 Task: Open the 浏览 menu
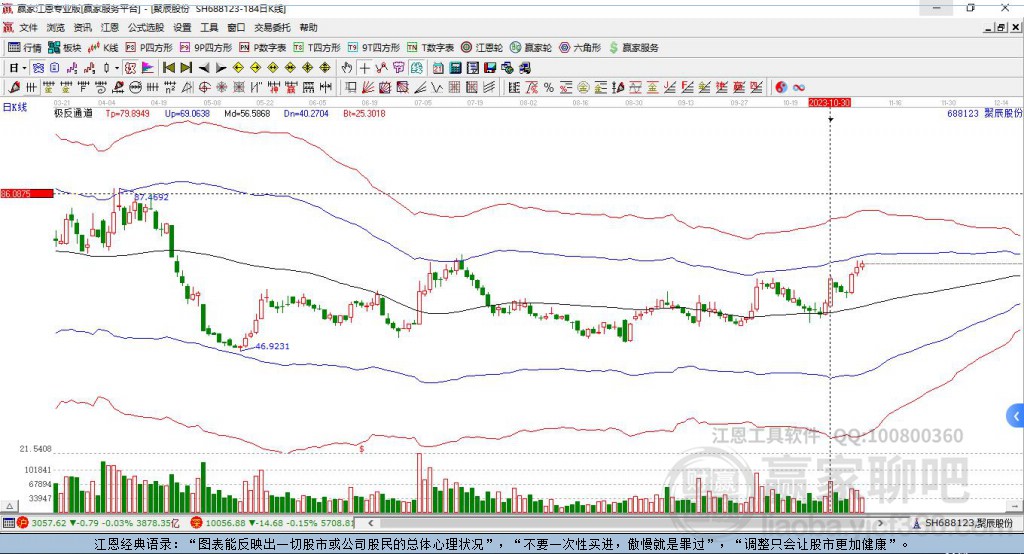[x=56, y=27]
